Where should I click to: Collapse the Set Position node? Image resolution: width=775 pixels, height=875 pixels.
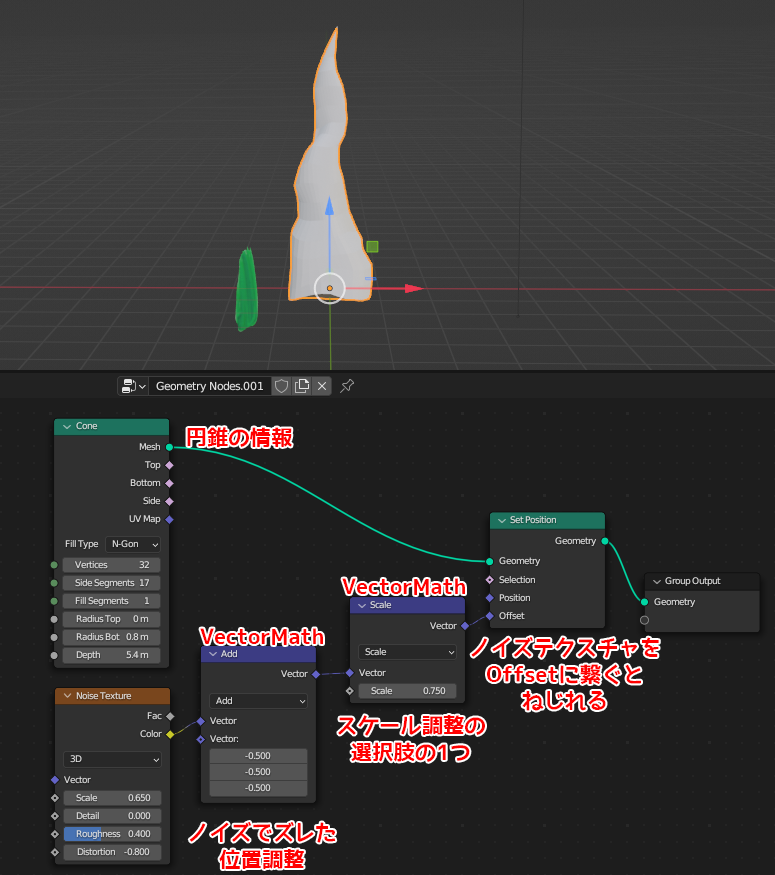click(x=500, y=520)
